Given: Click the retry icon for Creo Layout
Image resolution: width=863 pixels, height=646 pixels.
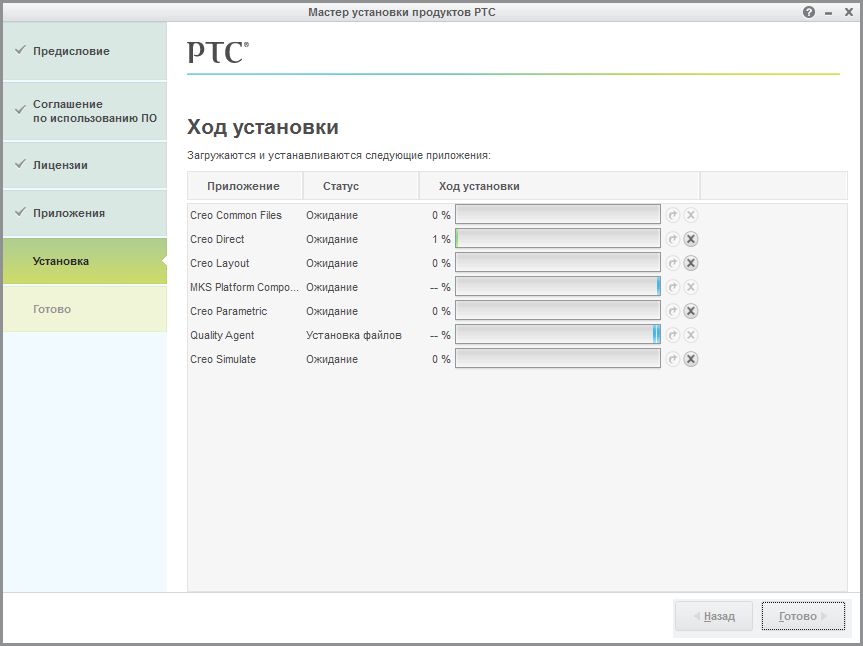Looking at the screenshot, I should click(x=673, y=263).
